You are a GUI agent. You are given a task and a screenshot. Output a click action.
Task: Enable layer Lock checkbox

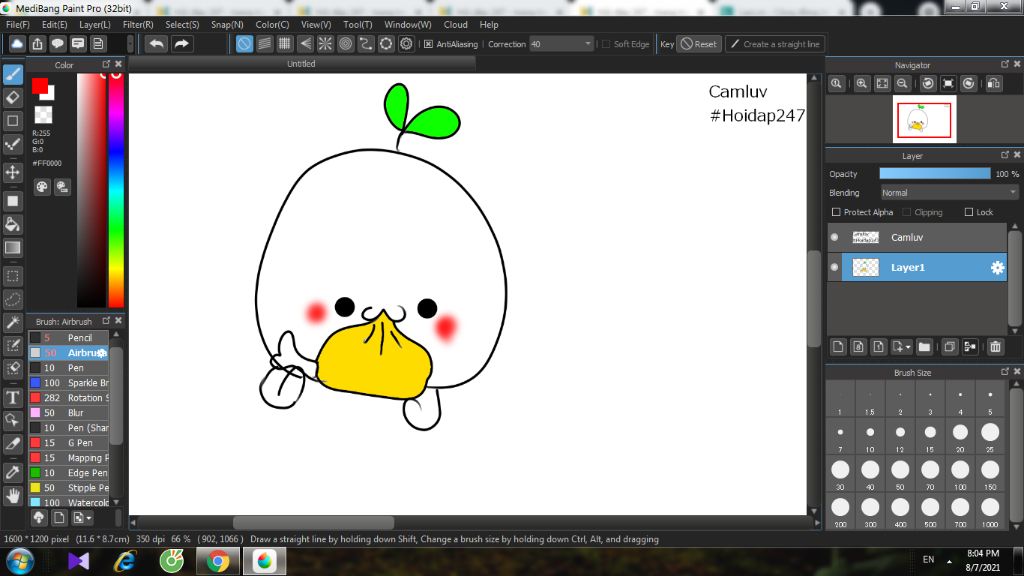tap(969, 212)
